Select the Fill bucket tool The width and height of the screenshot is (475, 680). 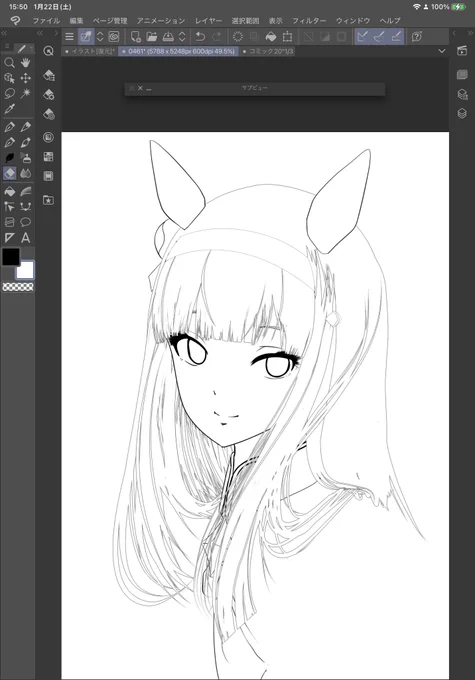tap(10, 191)
